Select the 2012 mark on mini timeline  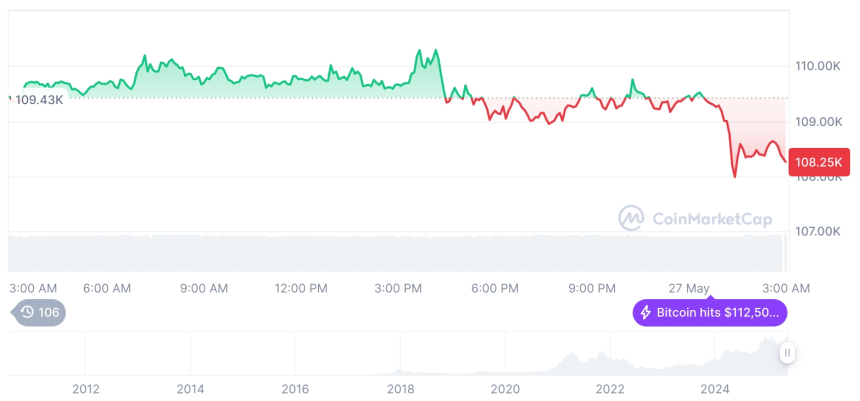[x=86, y=389]
